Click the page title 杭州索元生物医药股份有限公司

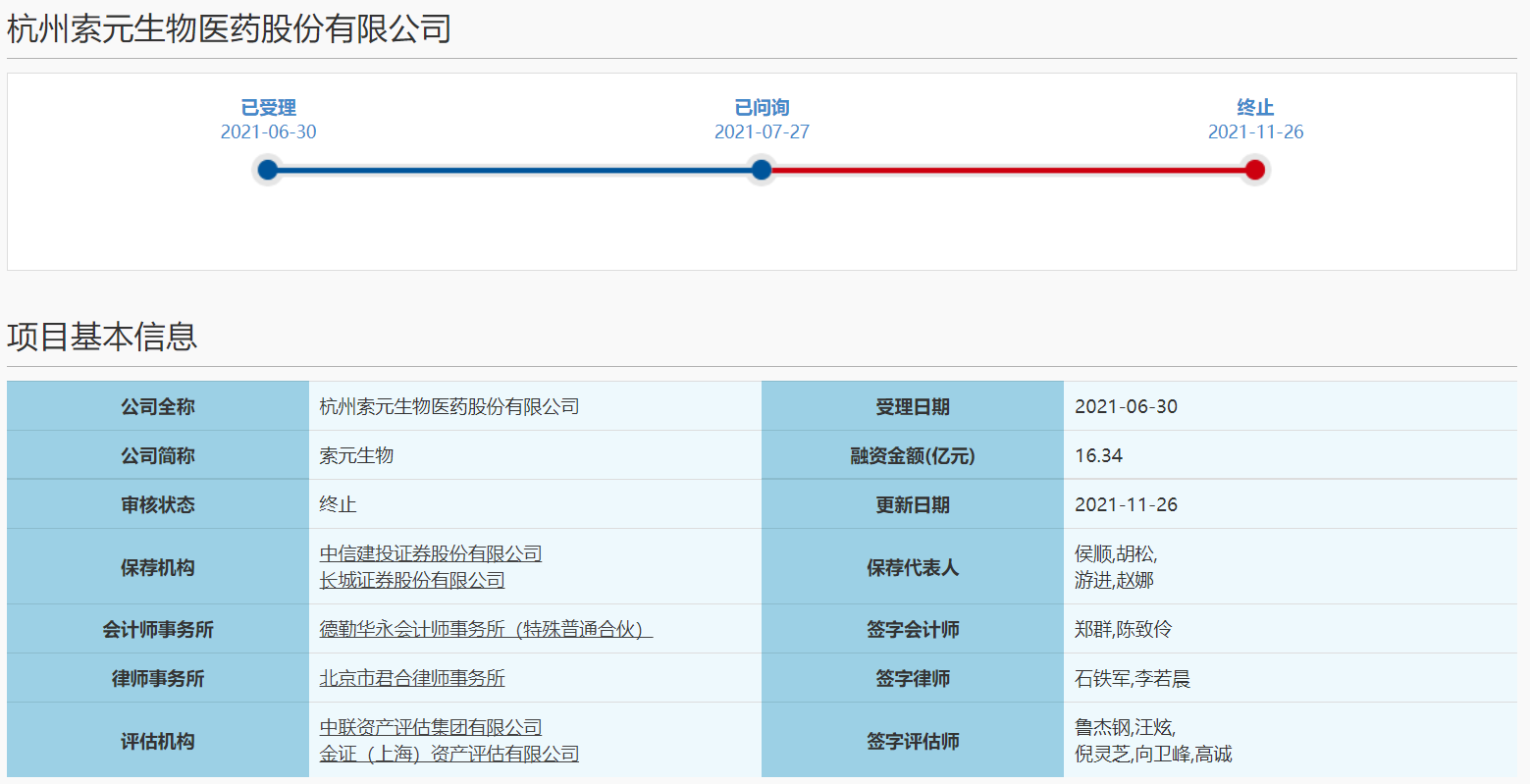(x=230, y=29)
